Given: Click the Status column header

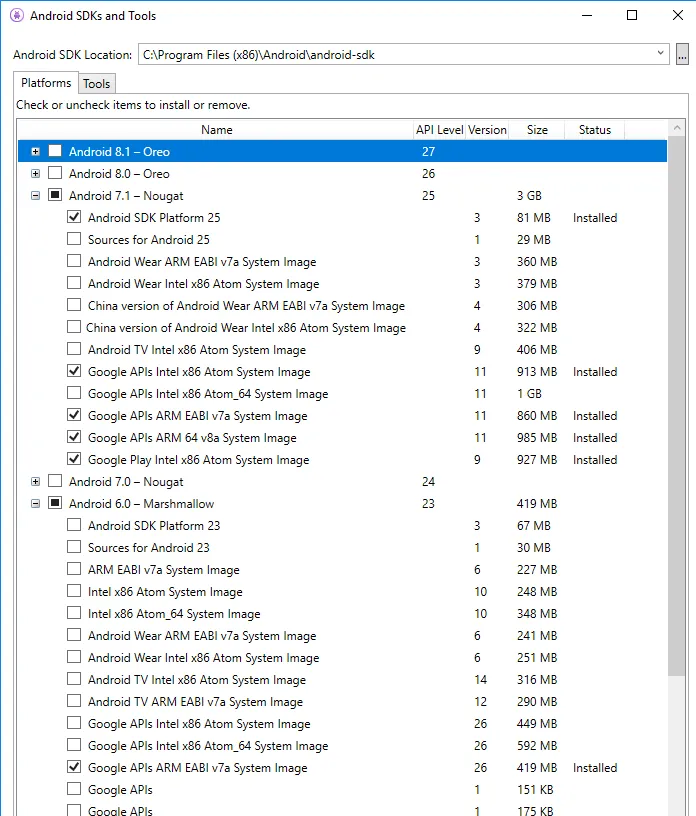Looking at the screenshot, I should (x=594, y=130).
